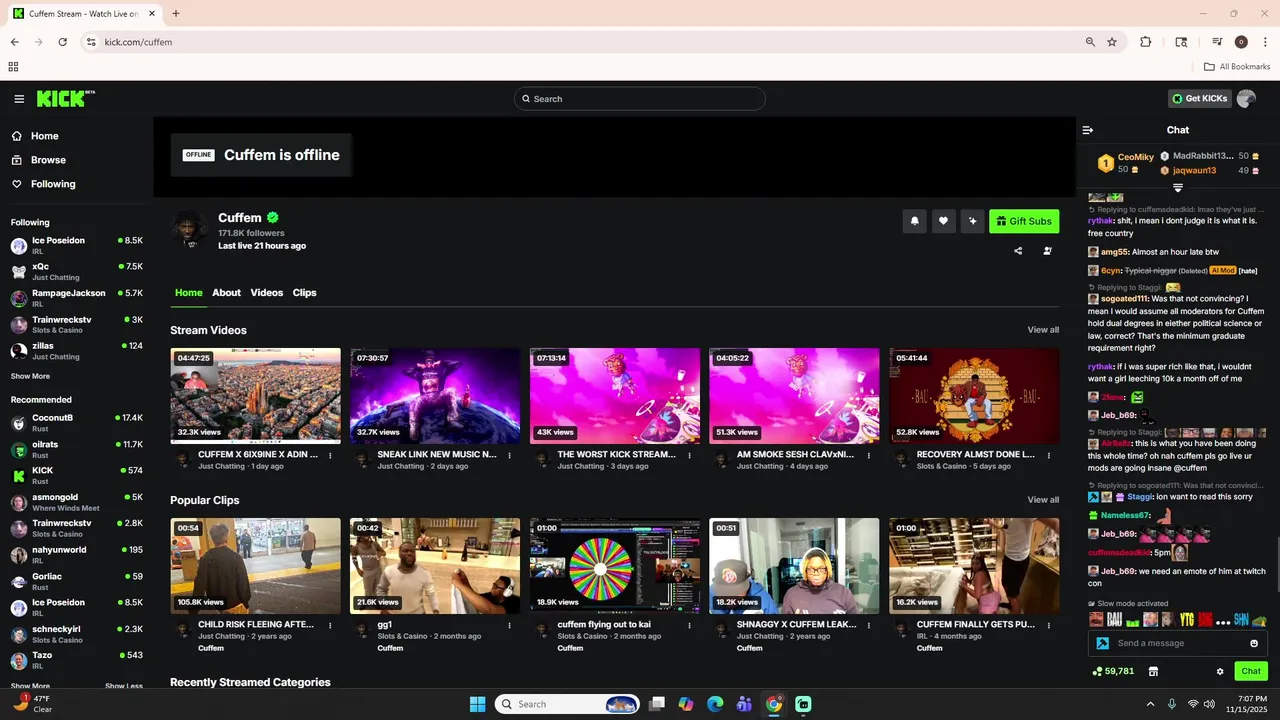Screen dimensions: 1280x720
Task: Click the green Chat send button
Action: coord(1251,671)
